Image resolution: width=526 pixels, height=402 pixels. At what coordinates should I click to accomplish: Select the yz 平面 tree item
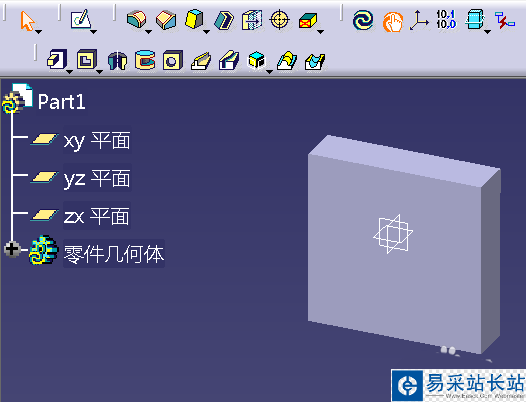pos(97,178)
